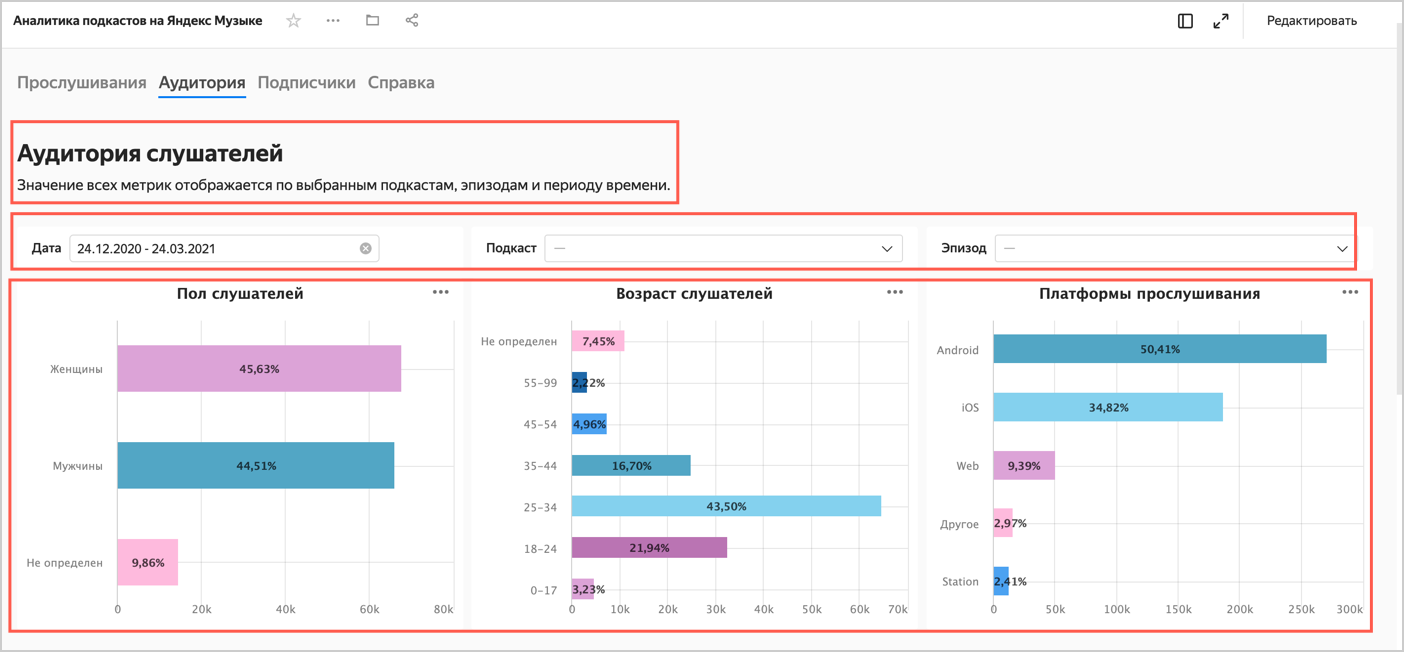Open menu for Пол слушателей chart
1404x652 pixels.
[x=441, y=293]
